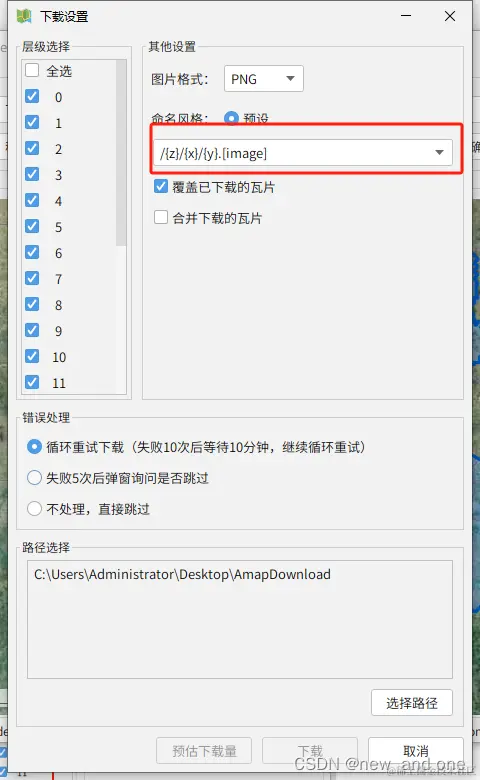Screen dimensions: 480x780
Task: Select the 预设 preset radio button
Action: (231, 118)
